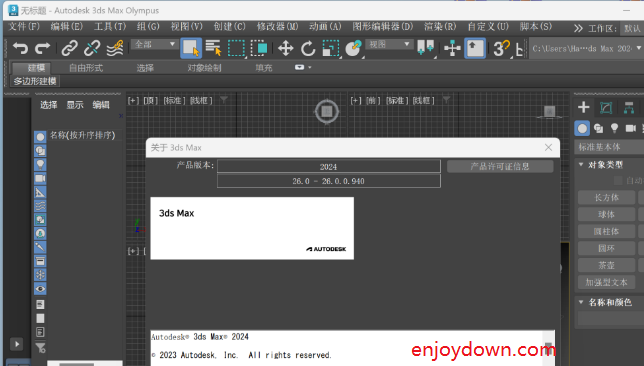Toggle Keyboard Shortcut Override button
The width and height of the screenshot is (644, 366).
click(x=475, y=48)
